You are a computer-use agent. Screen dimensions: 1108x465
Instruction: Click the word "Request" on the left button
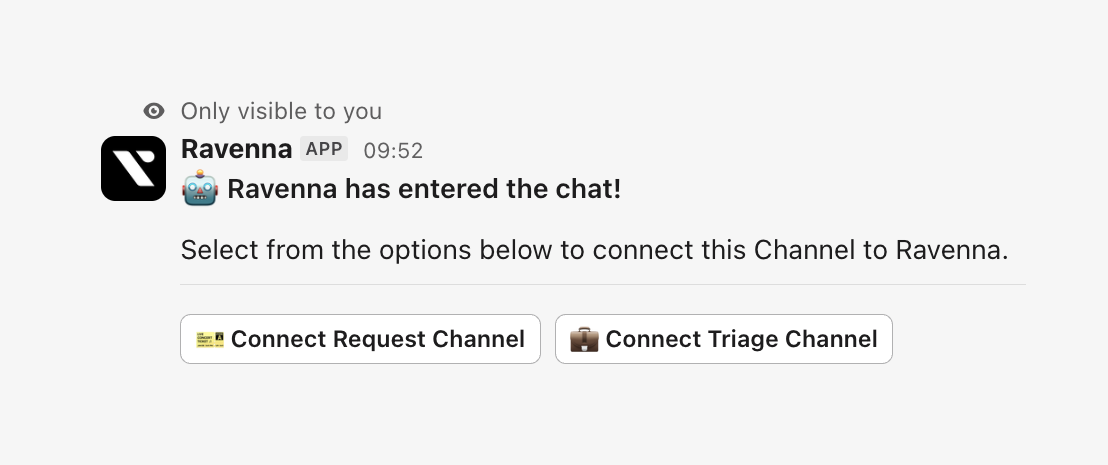coord(378,340)
